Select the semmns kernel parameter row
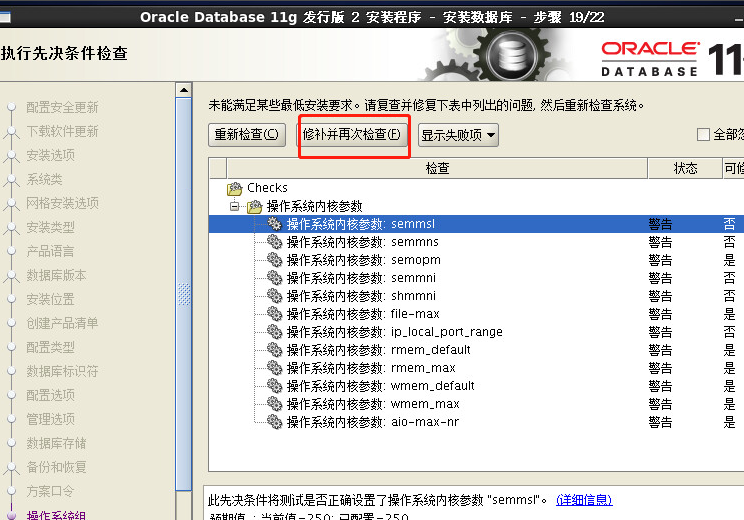The width and height of the screenshot is (744, 520). tap(476, 242)
